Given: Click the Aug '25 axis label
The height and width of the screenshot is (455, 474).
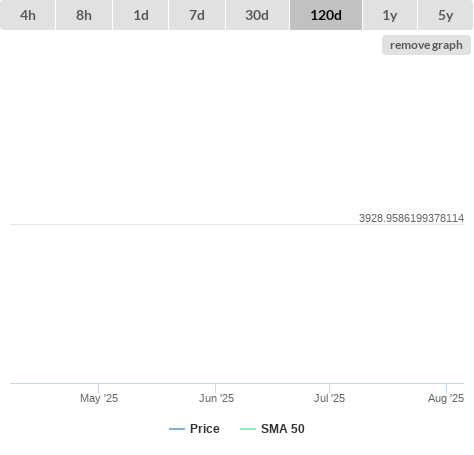Looking at the screenshot, I should pos(446,398).
